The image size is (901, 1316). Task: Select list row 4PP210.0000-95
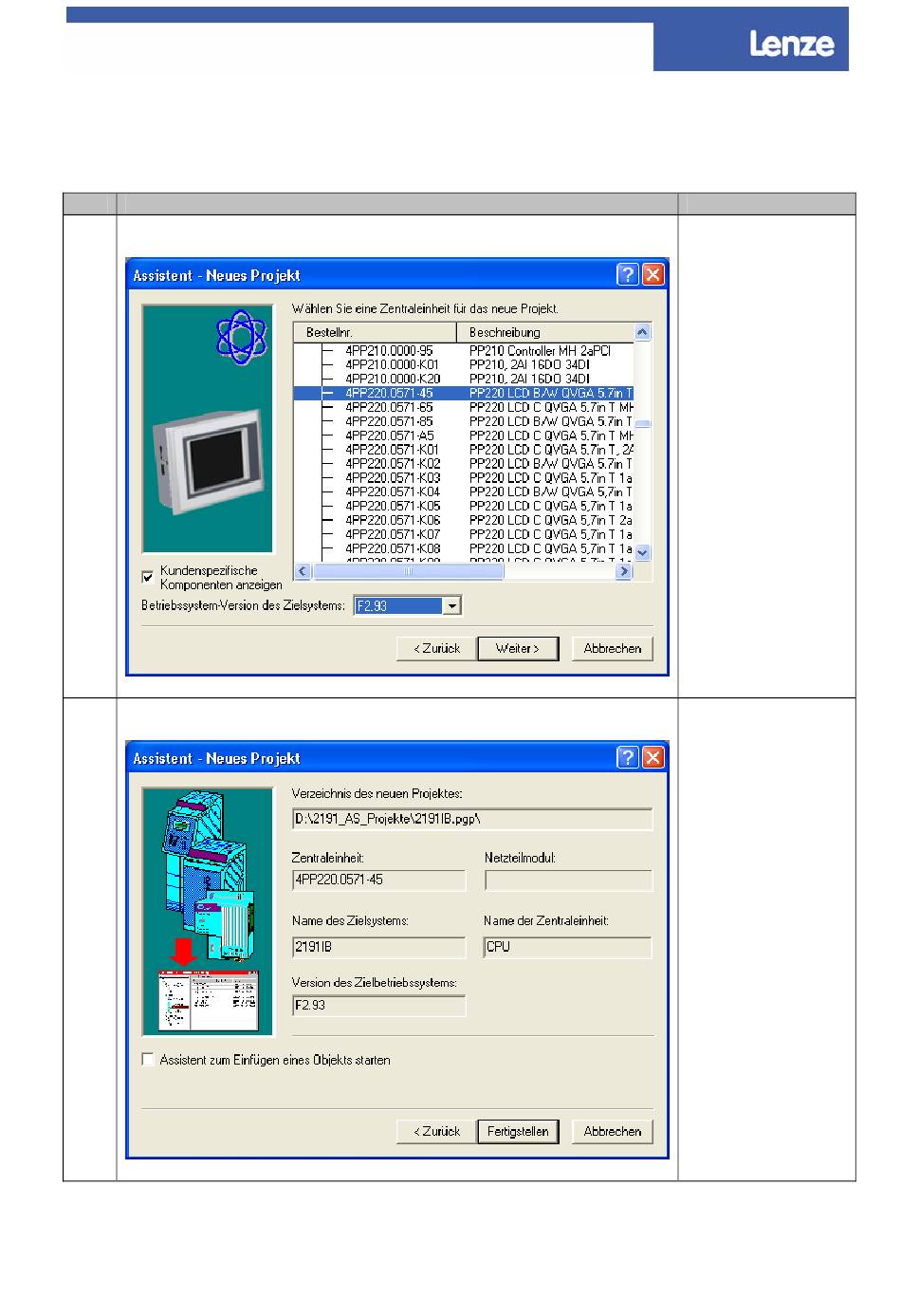click(463, 350)
